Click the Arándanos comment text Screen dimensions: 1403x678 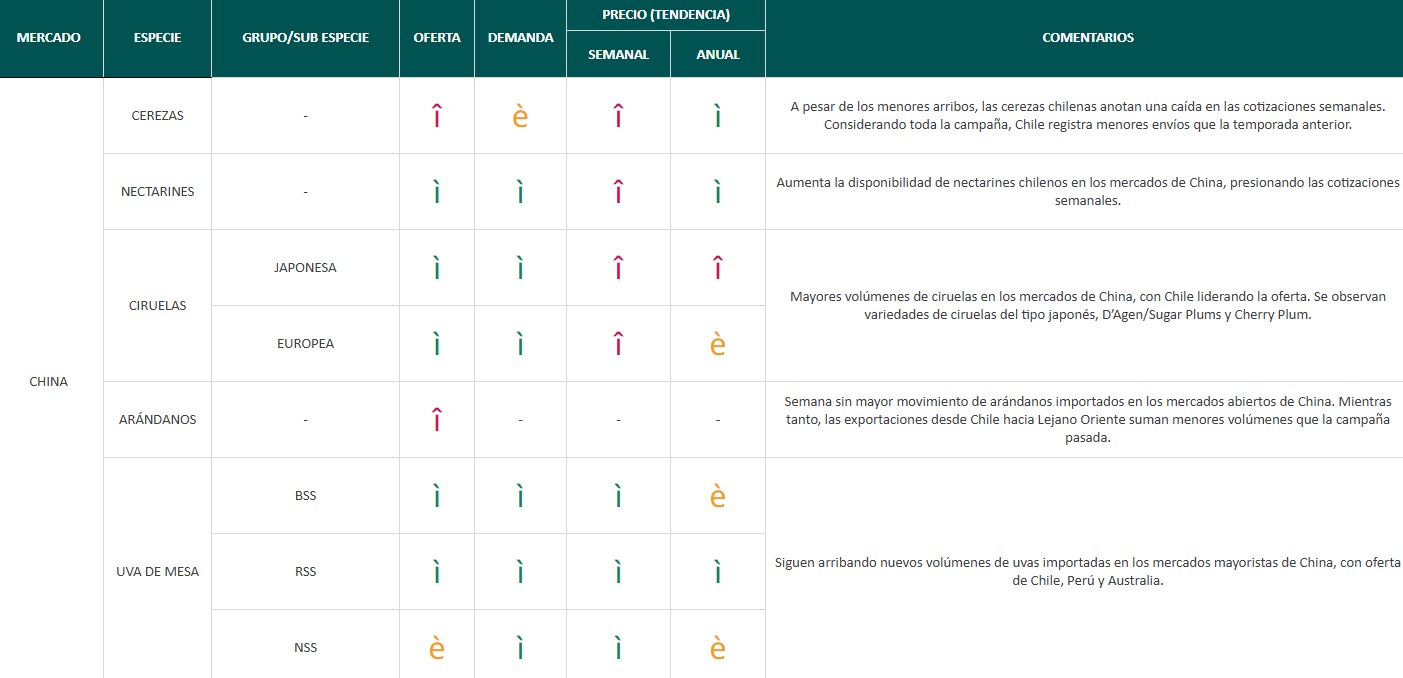(1088, 420)
